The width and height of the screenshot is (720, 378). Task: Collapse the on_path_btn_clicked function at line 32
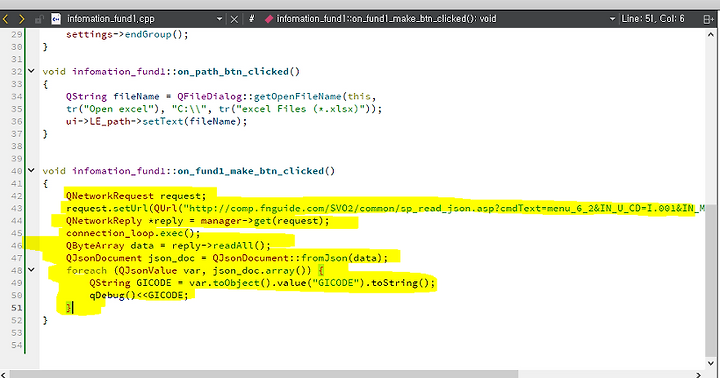(x=31, y=71)
